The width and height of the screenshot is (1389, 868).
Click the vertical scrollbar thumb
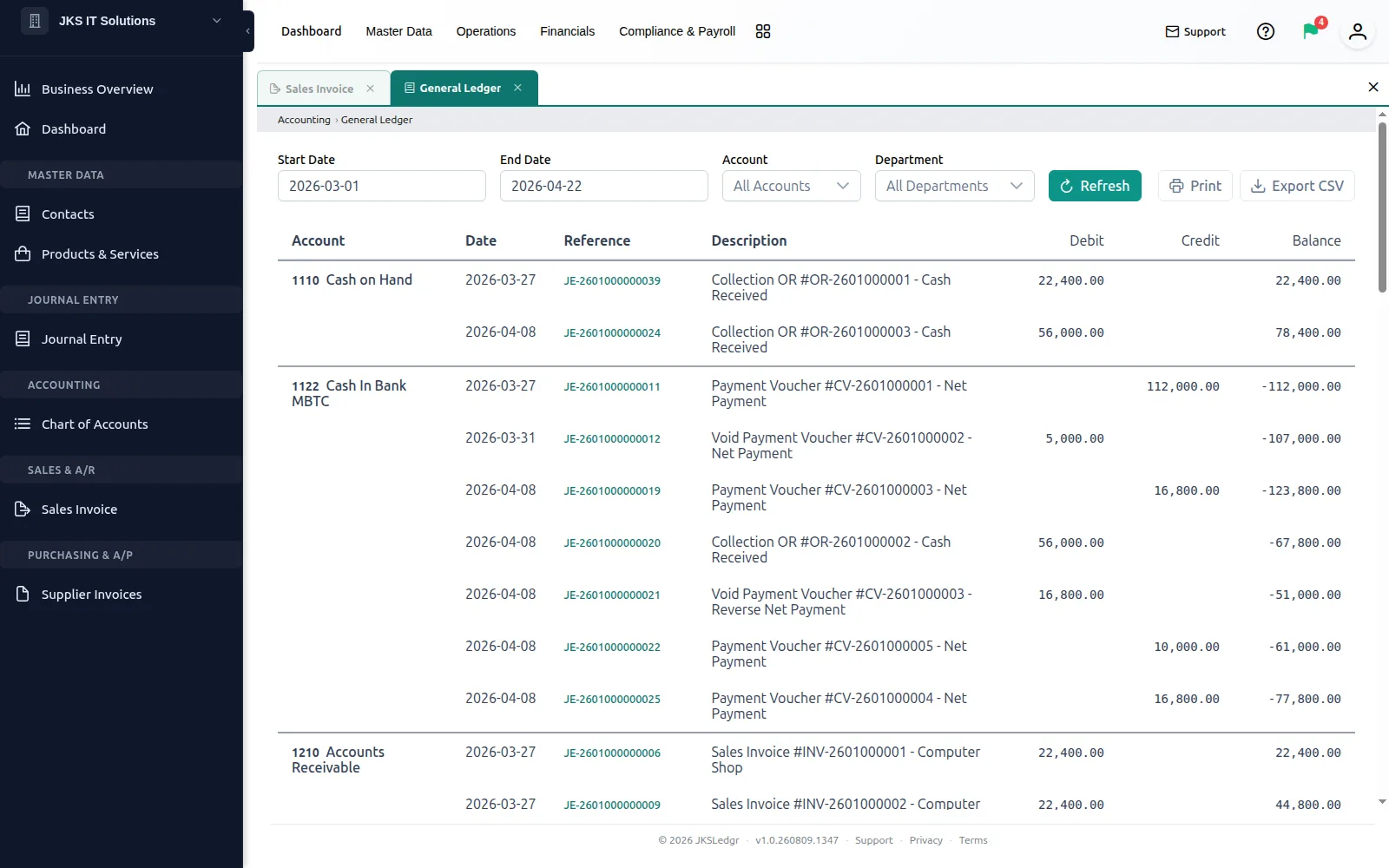1382,207
